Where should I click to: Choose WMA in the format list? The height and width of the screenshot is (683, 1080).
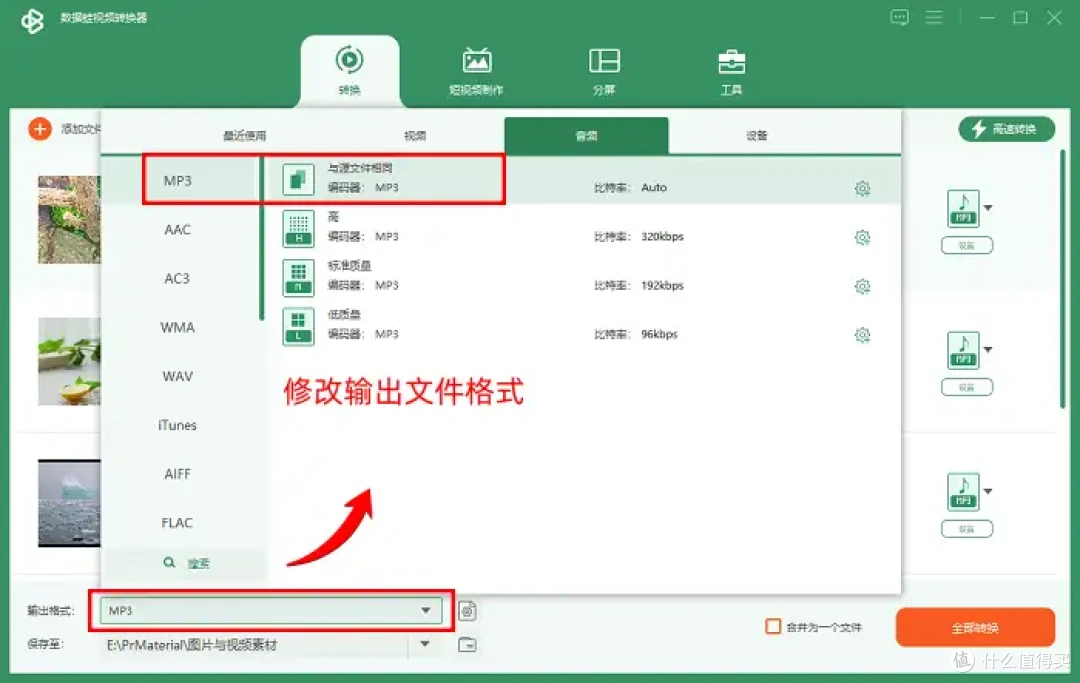click(178, 327)
